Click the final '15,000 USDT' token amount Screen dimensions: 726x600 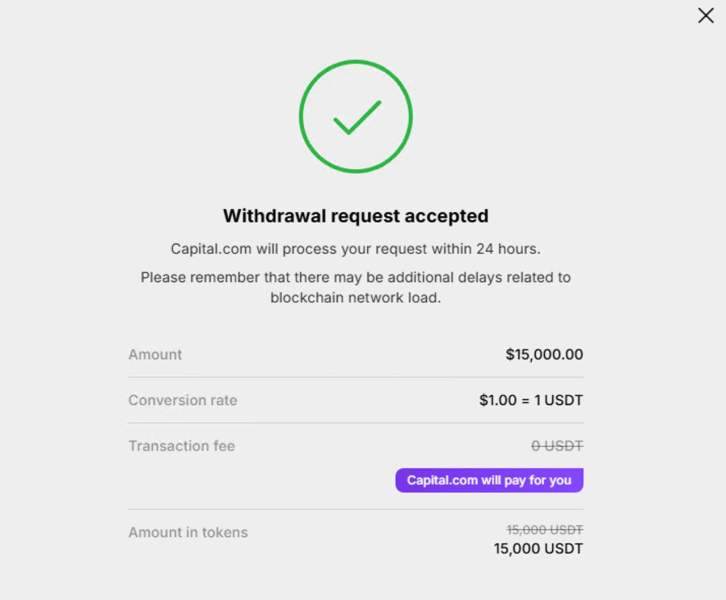(x=538, y=549)
